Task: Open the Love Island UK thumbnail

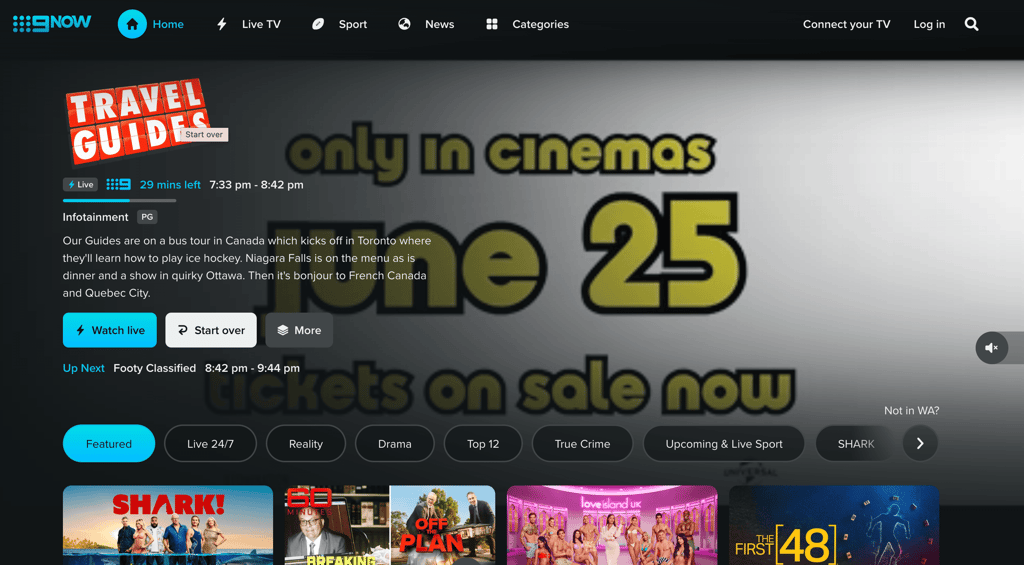Action: [612, 525]
